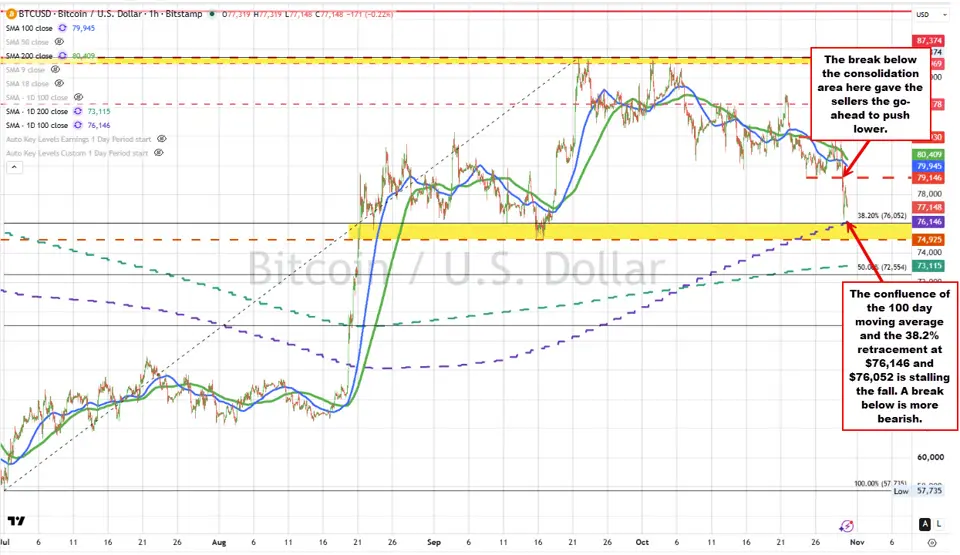Collapse the indicator legend with chevron
This screenshot has width=960, height=555.
click(14, 167)
